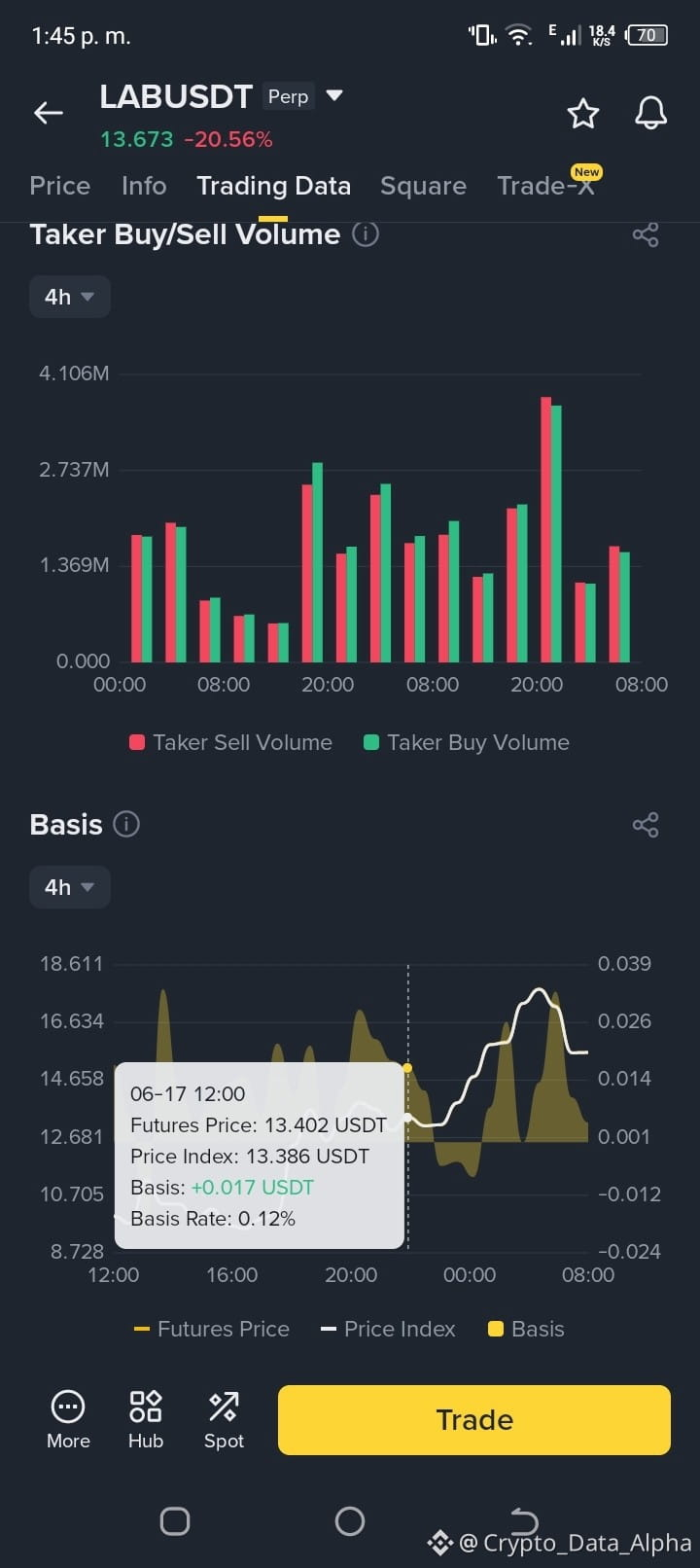
Task: Open price alerts via the bell icon
Action: pos(651,114)
